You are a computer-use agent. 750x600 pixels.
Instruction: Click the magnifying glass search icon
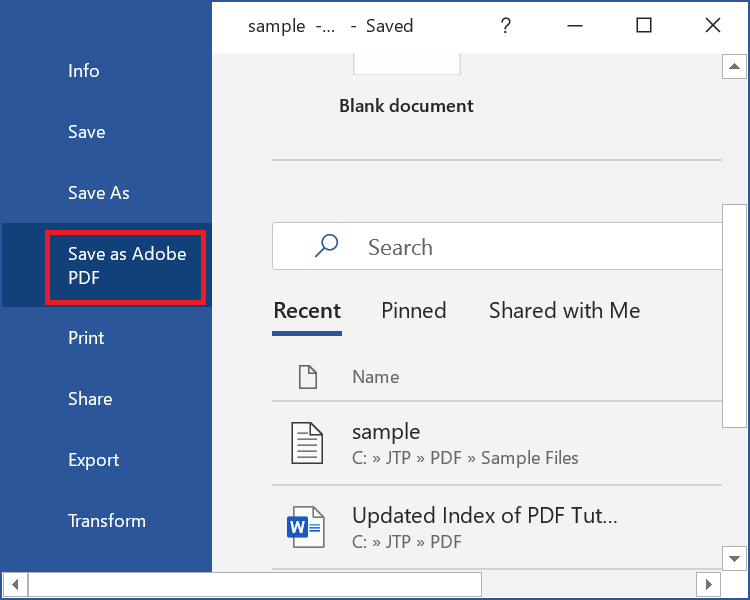[326, 245]
